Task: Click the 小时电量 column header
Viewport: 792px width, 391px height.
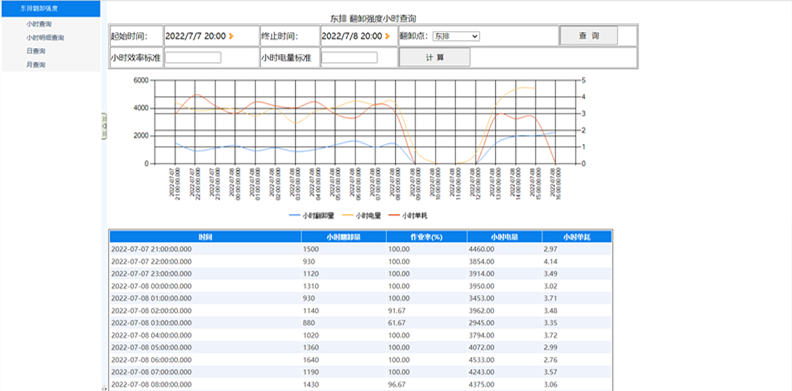Action: point(505,237)
